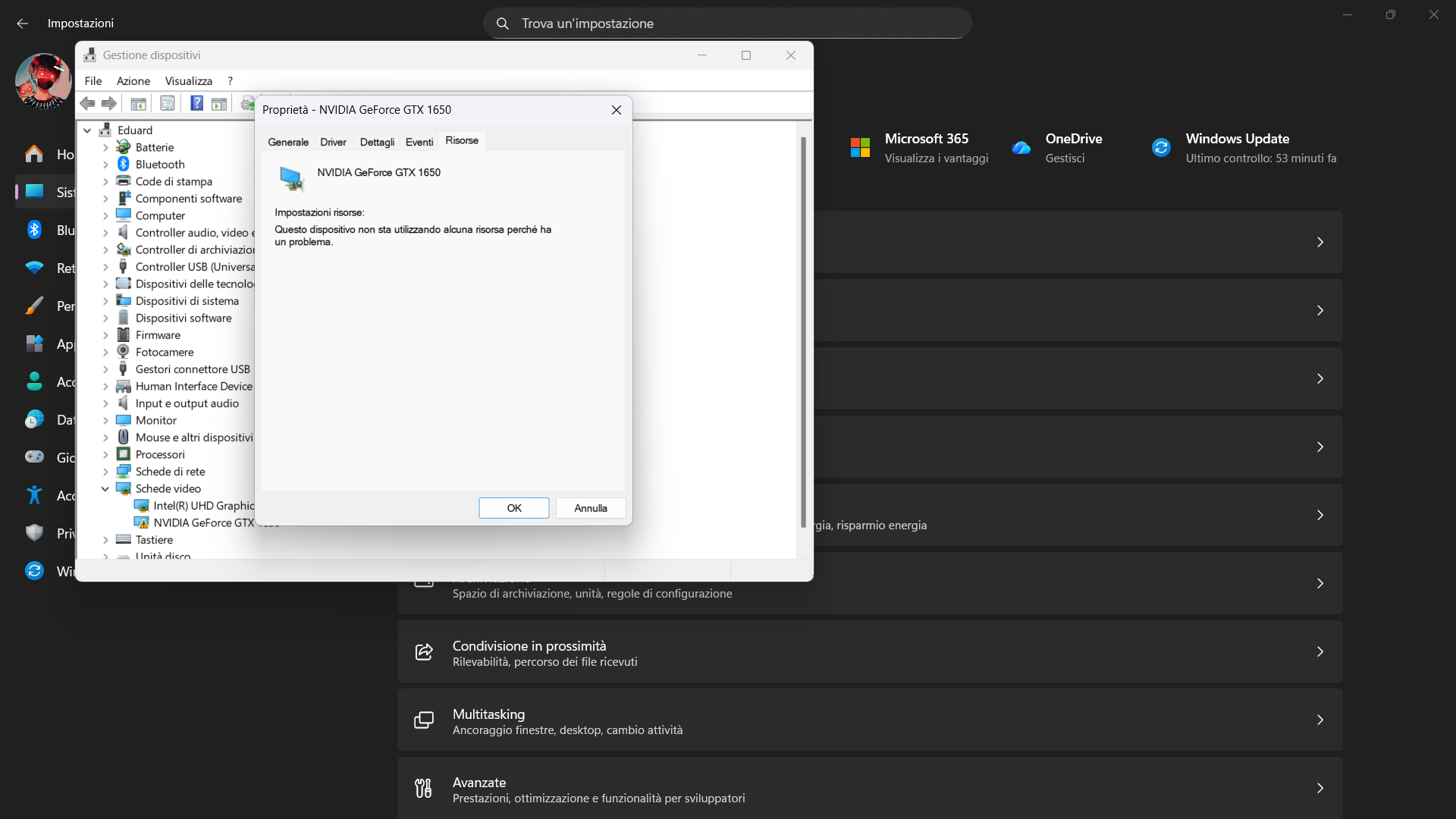This screenshot has height=819, width=1456.
Task: Click the Annulla button
Action: coord(591,508)
